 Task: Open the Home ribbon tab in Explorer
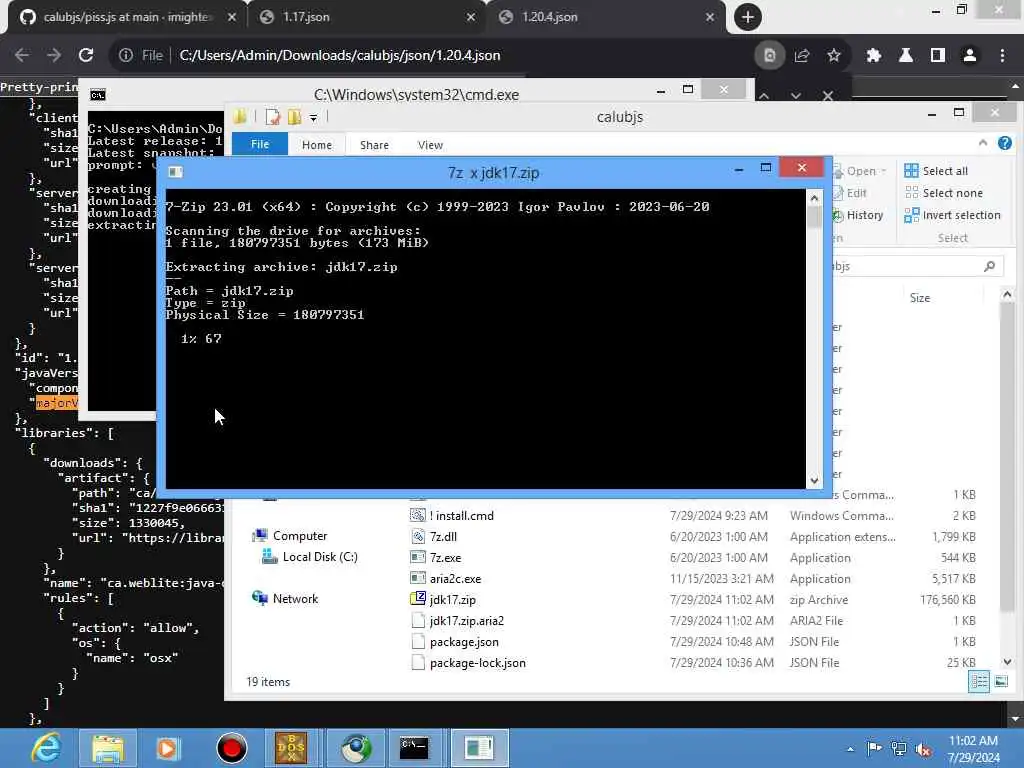point(317,145)
